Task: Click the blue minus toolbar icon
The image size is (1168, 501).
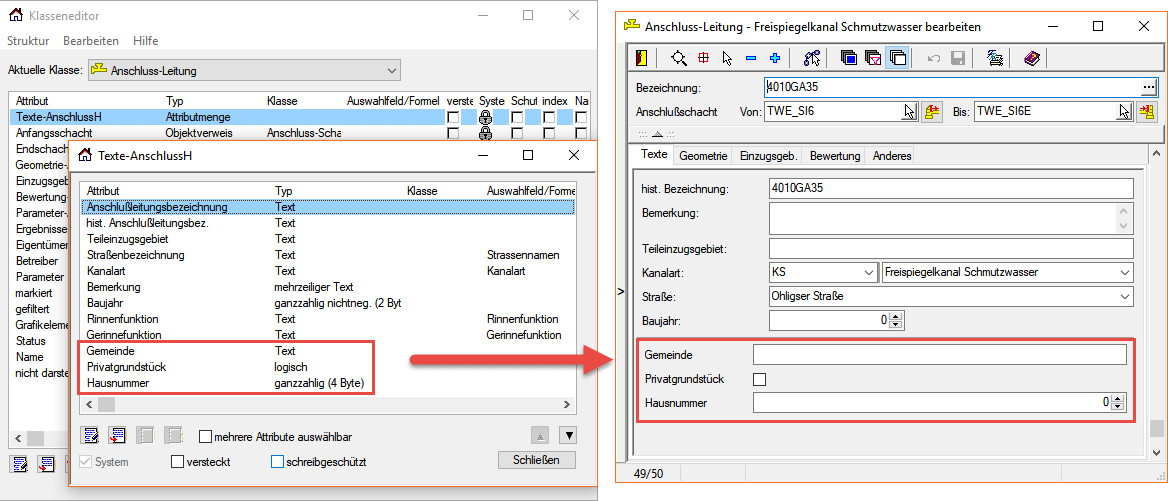Action: 750,58
